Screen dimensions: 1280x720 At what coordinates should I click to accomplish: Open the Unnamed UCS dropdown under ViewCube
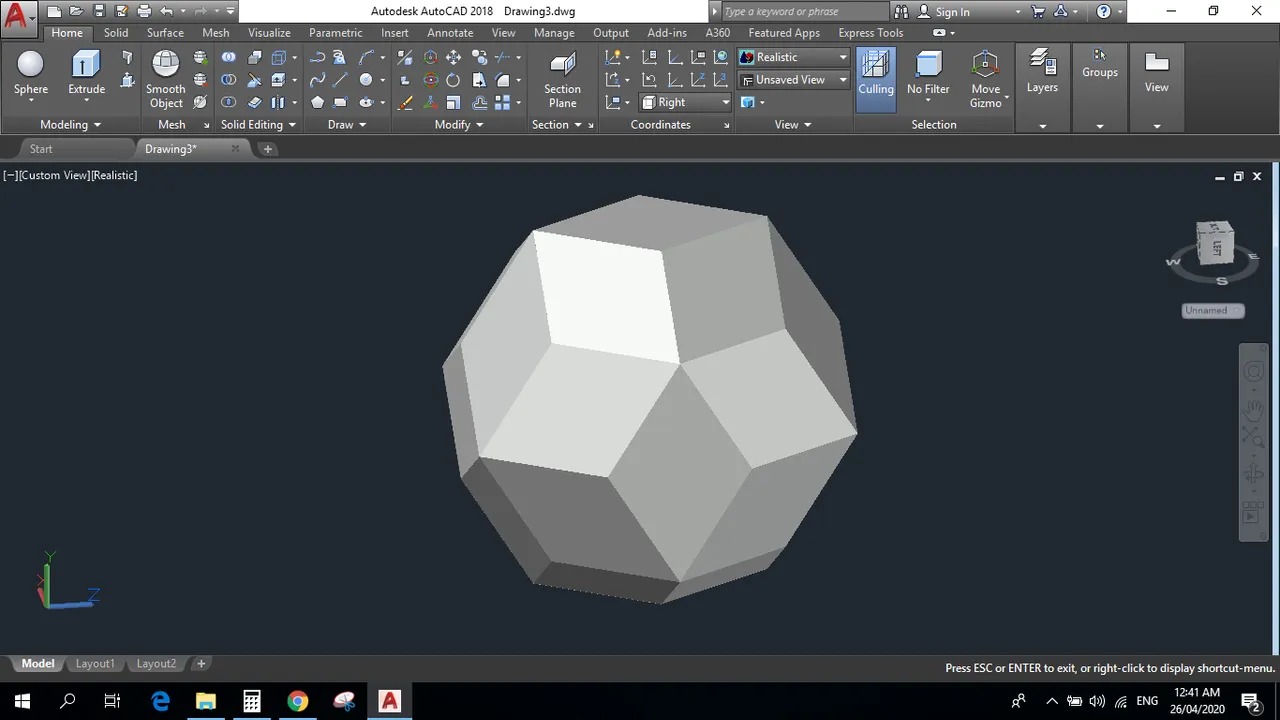coord(1213,310)
